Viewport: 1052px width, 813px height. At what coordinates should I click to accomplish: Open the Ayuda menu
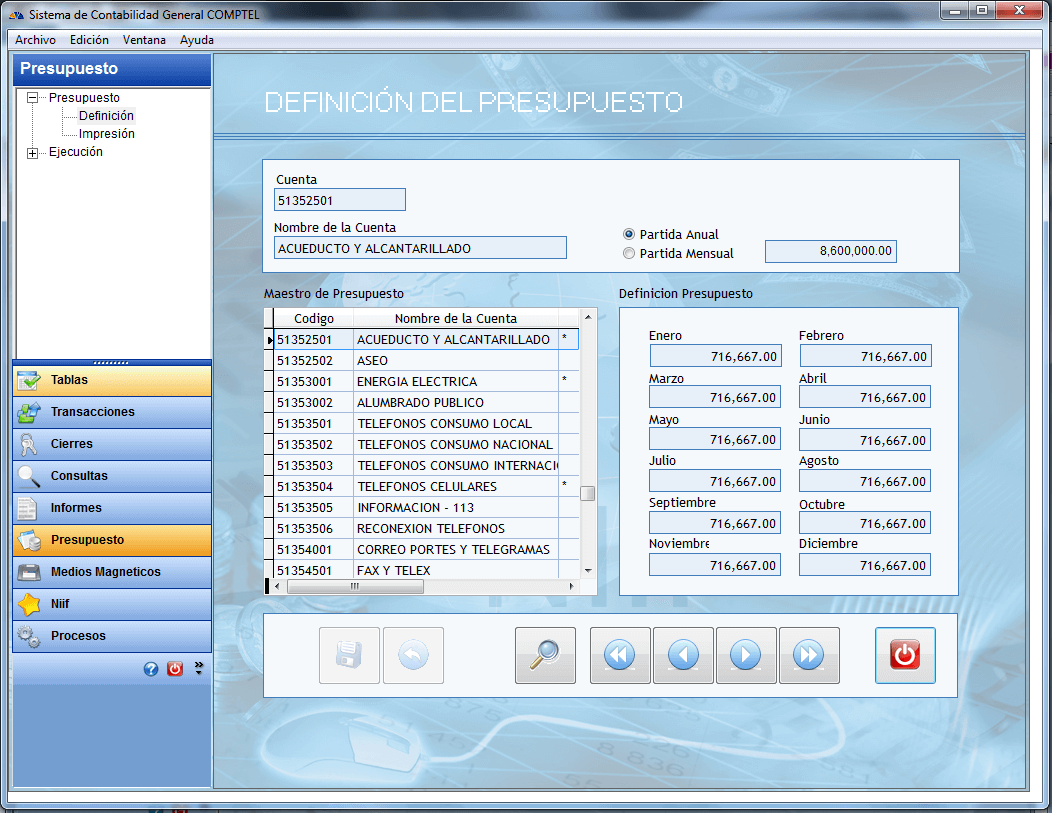click(x=197, y=40)
